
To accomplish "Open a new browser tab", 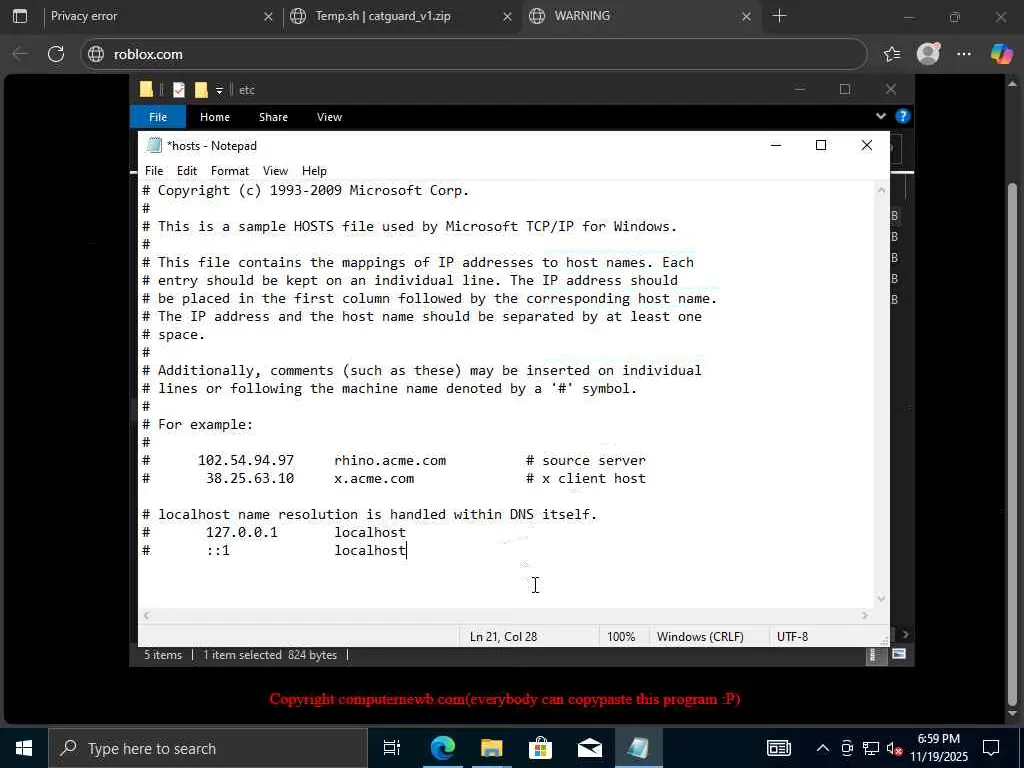I will (x=779, y=16).
